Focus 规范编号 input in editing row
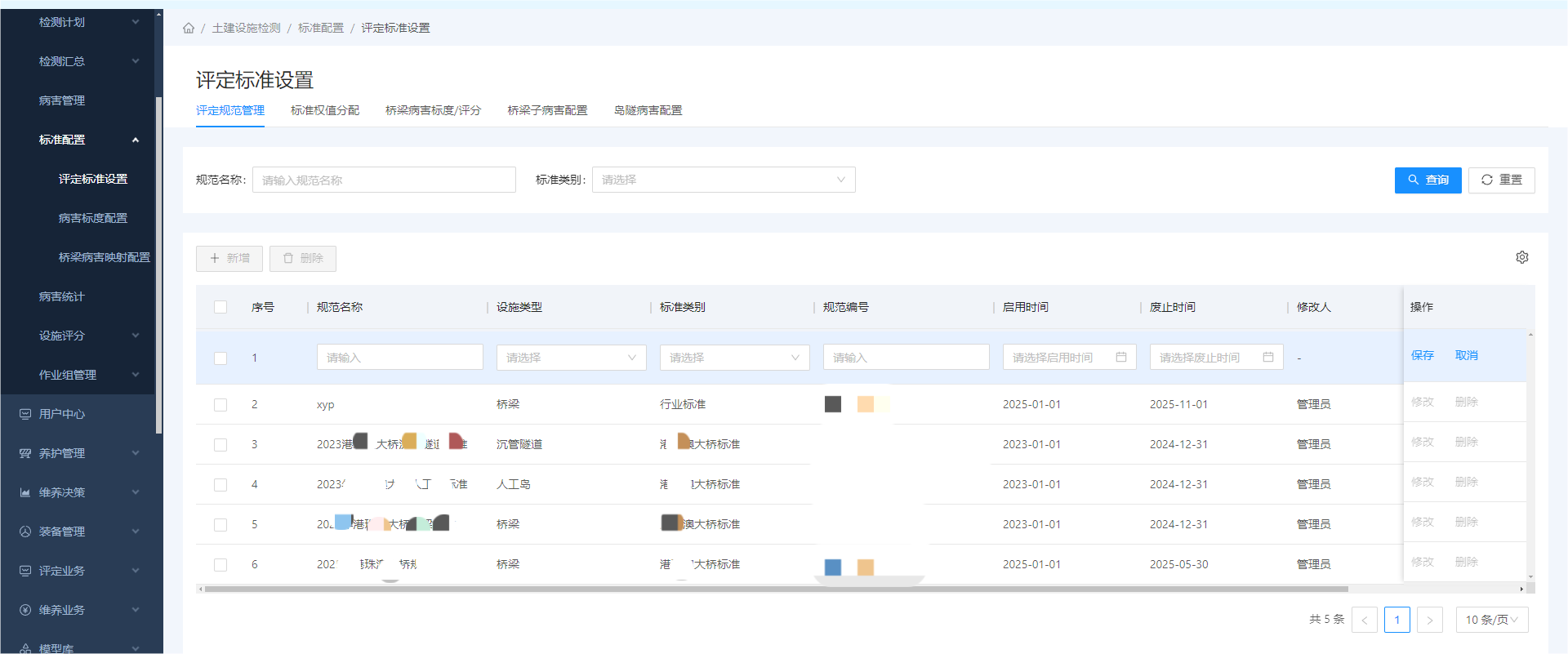 click(906, 357)
